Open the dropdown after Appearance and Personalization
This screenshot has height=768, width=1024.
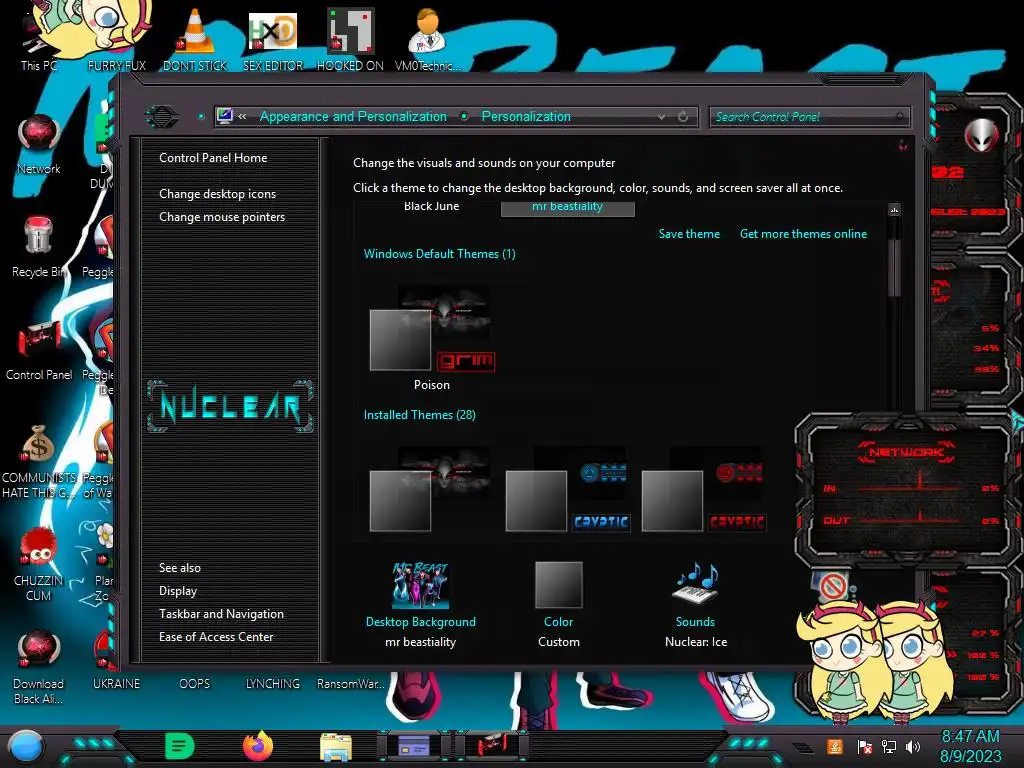[464, 116]
